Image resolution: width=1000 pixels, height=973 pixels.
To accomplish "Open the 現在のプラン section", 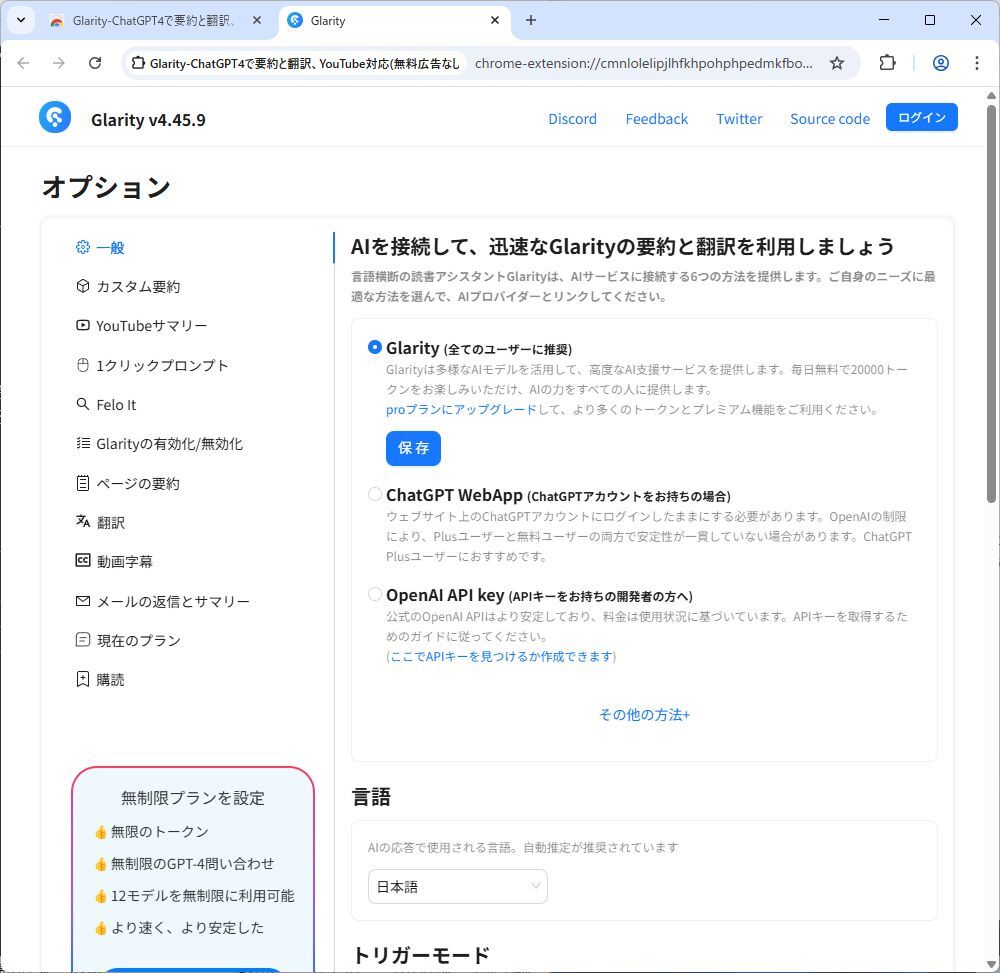I will pyautogui.click(x=138, y=640).
